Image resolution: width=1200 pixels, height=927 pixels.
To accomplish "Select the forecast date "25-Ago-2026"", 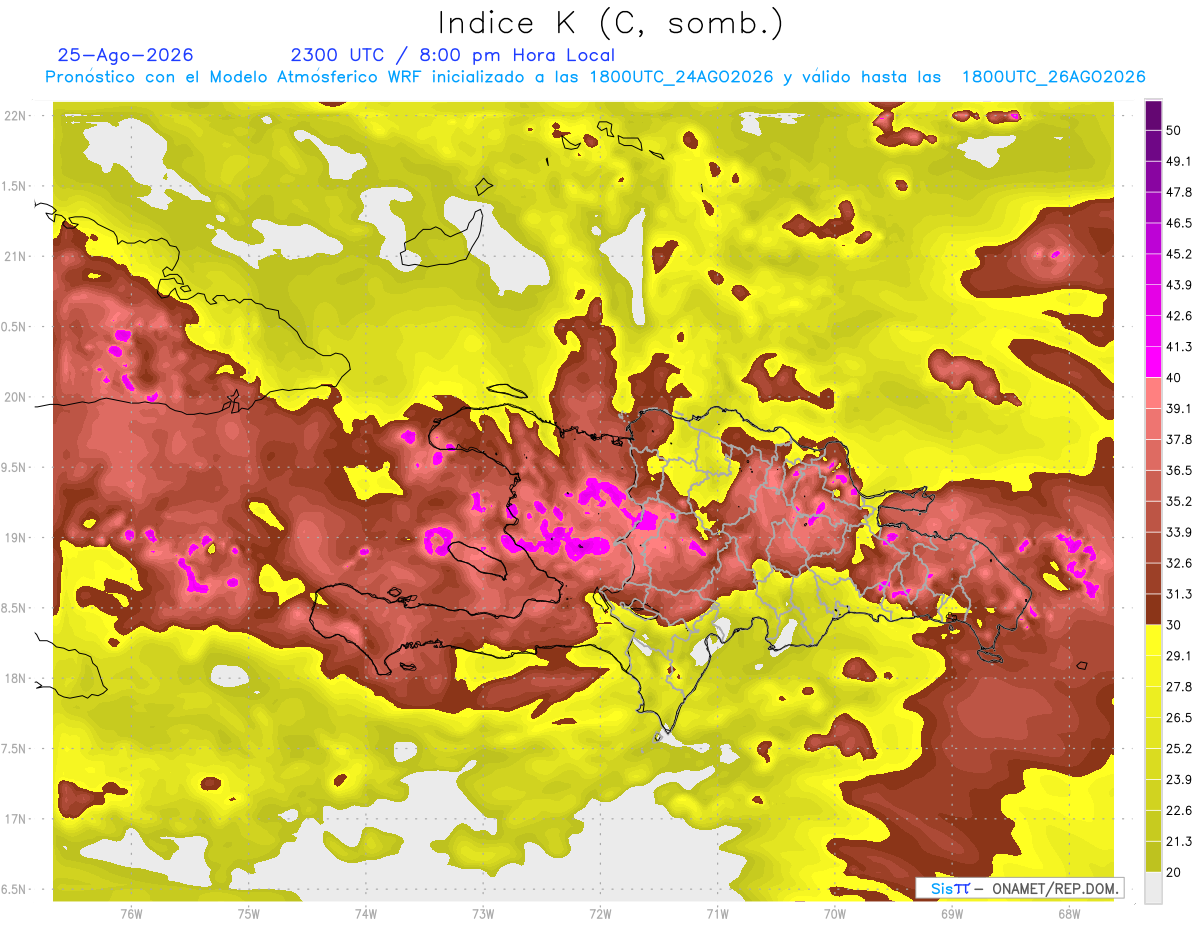I will [125, 55].
